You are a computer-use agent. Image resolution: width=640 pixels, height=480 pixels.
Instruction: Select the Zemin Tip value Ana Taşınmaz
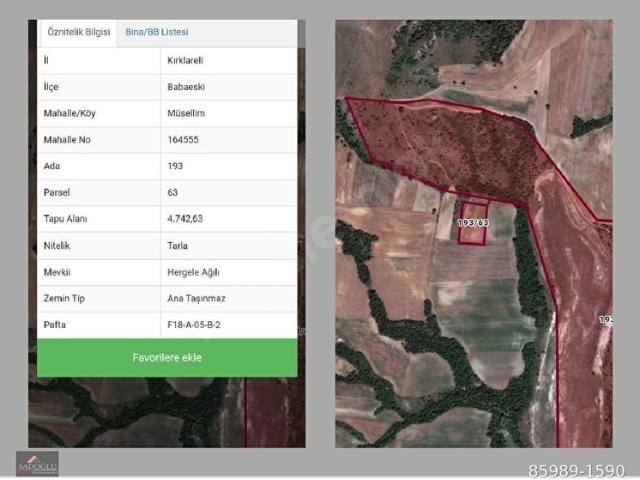pos(196,298)
